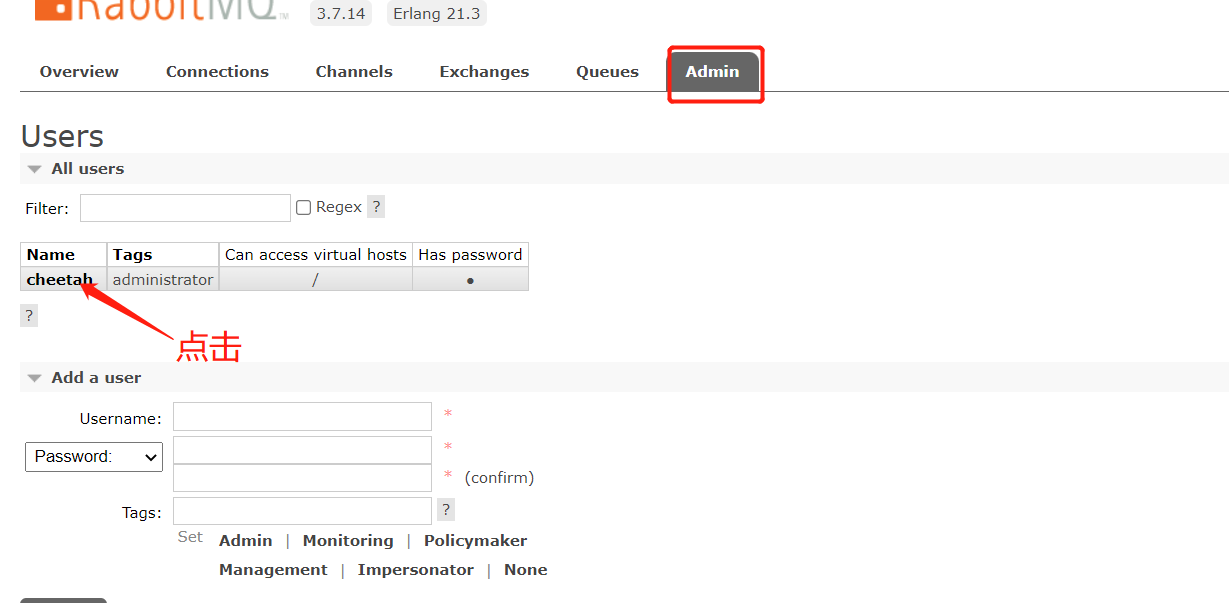Focus the password confirm field
The image size is (1229, 603).
302,478
